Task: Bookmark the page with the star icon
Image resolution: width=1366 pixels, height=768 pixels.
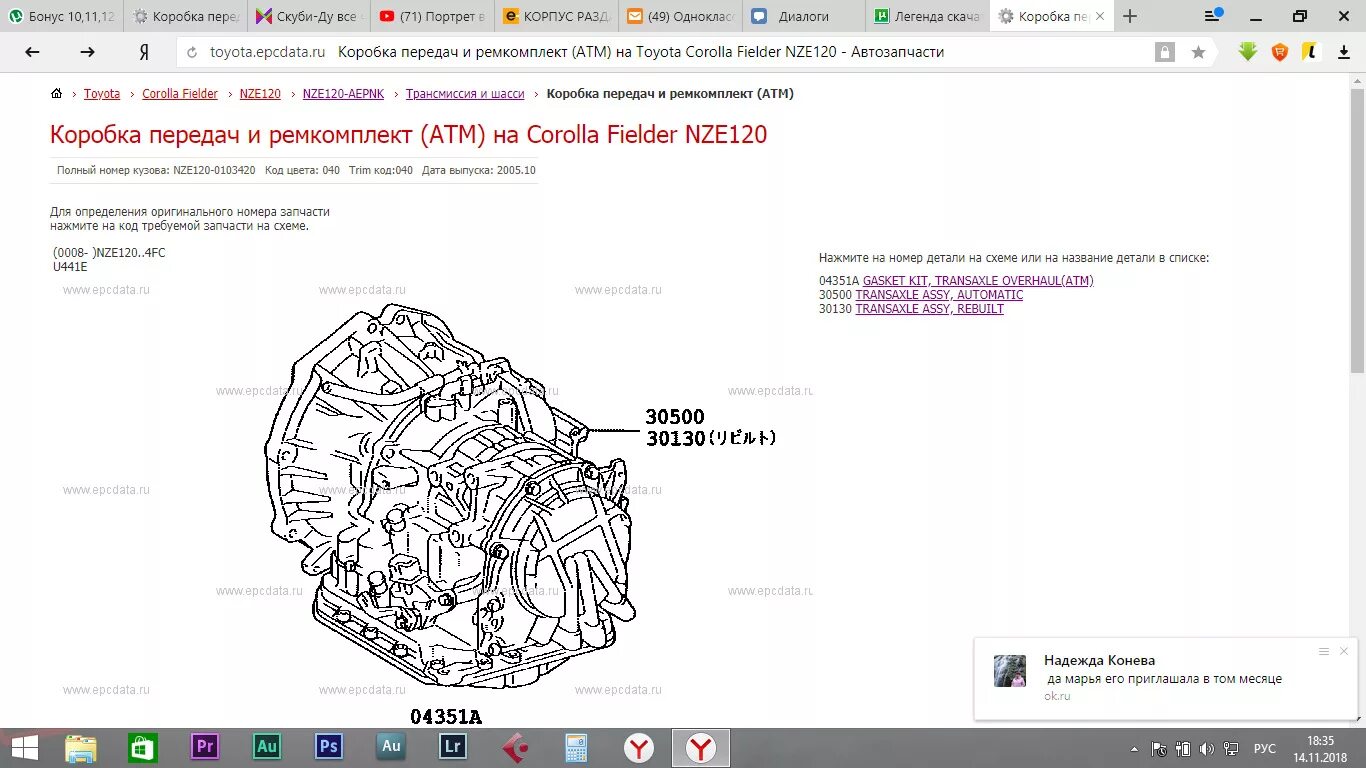Action: click(x=1198, y=52)
